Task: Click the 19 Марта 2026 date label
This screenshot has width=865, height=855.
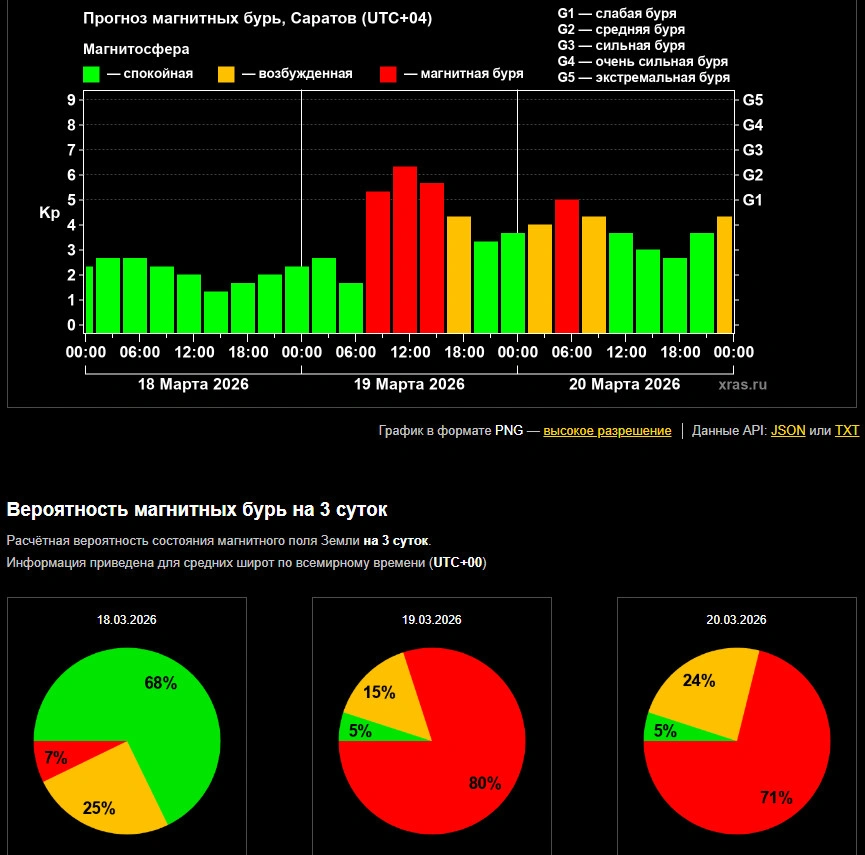Action: click(x=409, y=384)
